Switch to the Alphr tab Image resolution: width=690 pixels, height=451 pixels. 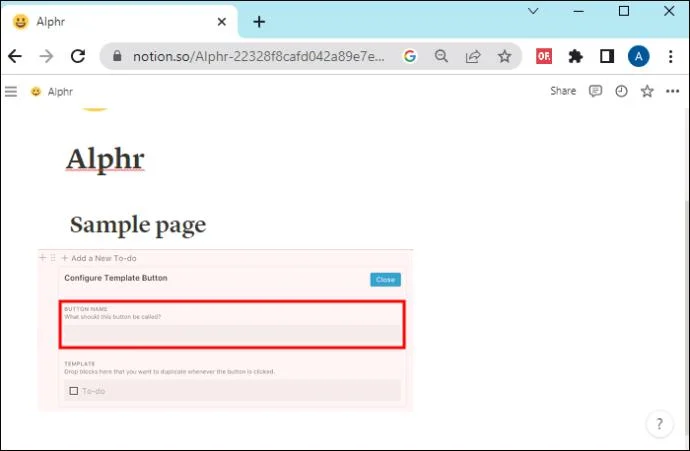(119, 22)
